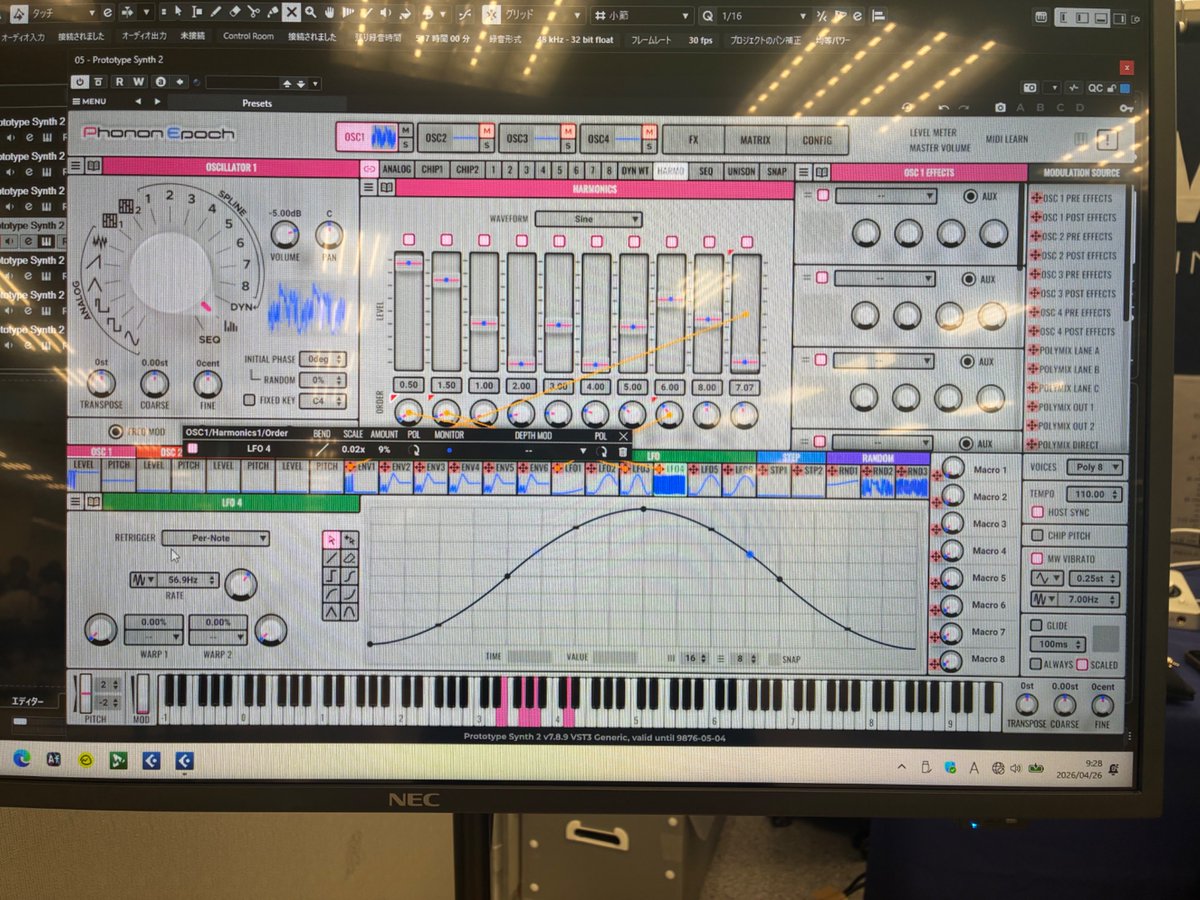This screenshot has width=1200, height=900.
Task: Switch to the UNISON tab
Action: pyautogui.click(x=741, y=172)
